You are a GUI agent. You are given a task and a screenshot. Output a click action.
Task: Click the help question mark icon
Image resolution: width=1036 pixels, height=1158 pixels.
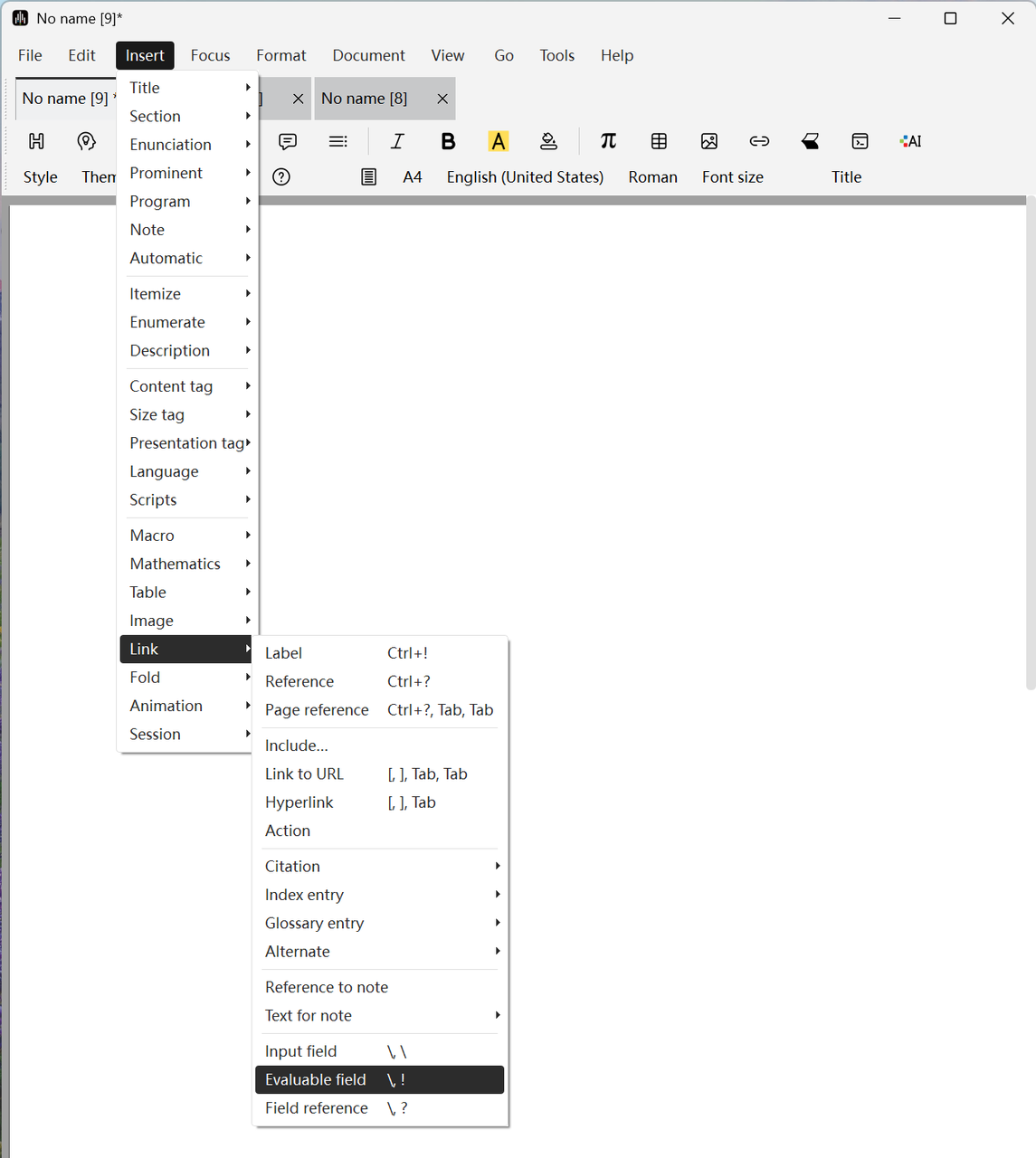point(281,177)
